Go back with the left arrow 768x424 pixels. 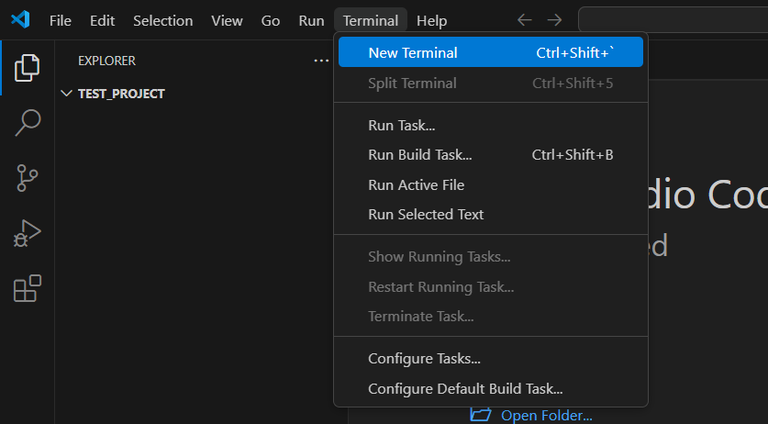click(524, 20)
